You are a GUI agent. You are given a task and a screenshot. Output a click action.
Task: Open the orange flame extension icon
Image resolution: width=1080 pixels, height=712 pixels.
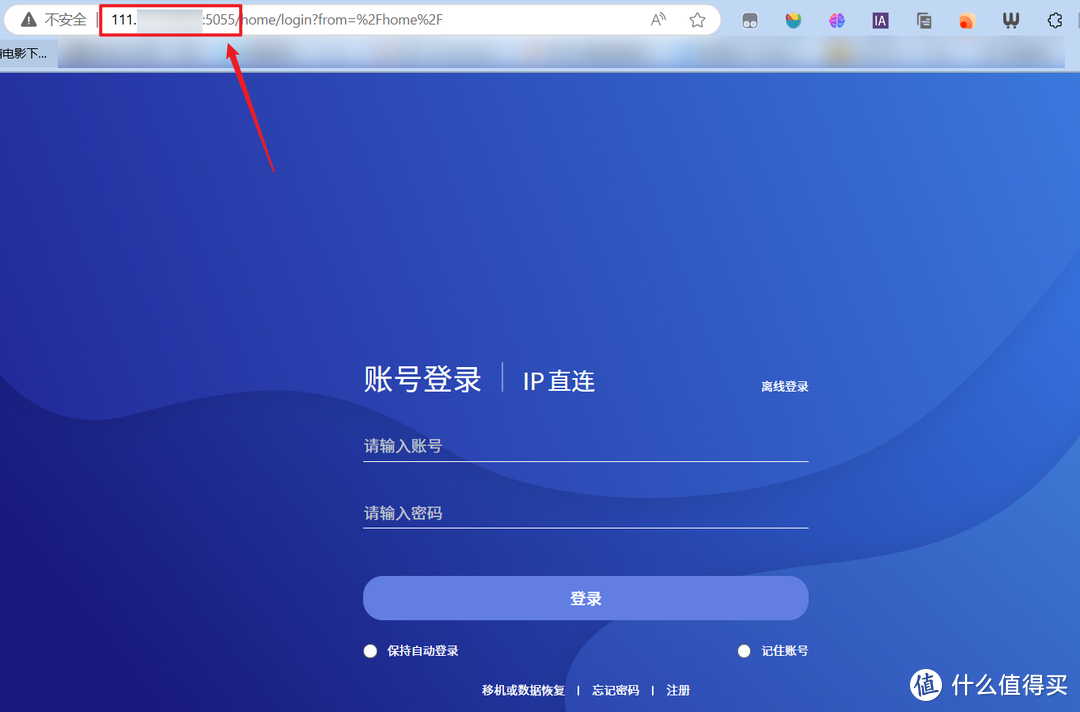click(966, 19)
